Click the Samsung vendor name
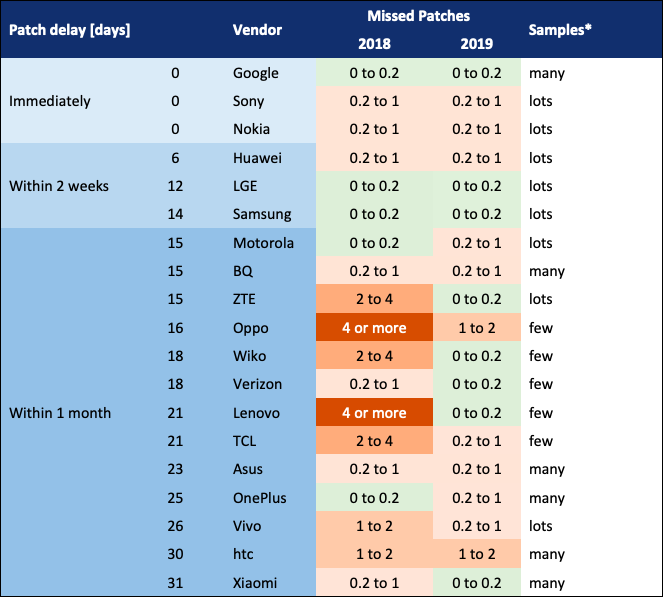Image resolution: width=663 pixels, height=597 pixels. pos(262,214)
